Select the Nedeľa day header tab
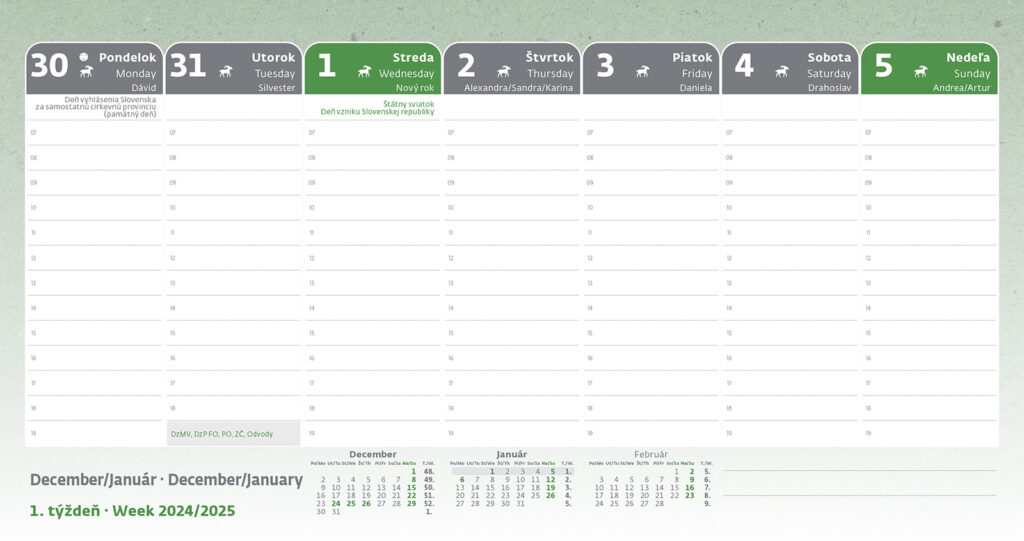Screen dimensions: 1024x541 929,68
